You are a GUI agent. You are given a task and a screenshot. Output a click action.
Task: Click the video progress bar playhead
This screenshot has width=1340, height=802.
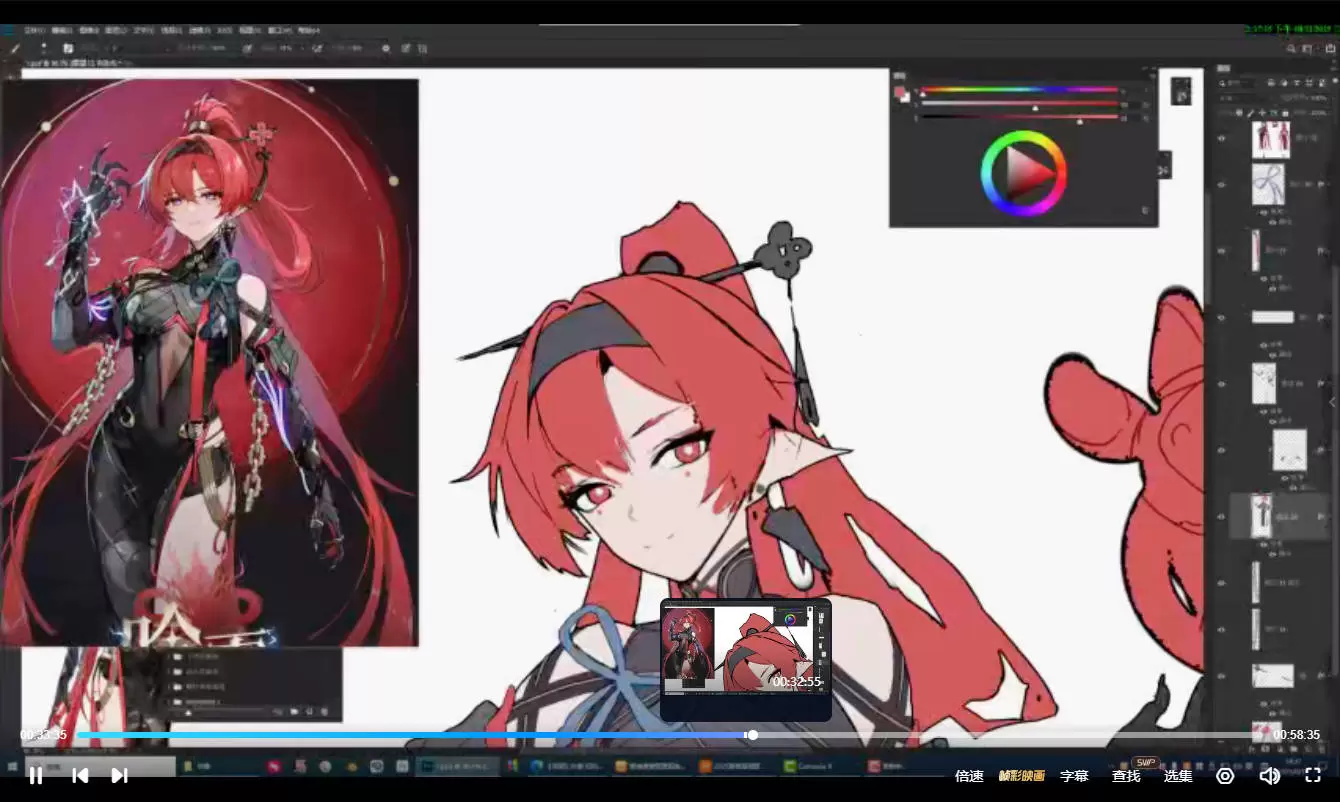[x=752, y=735]
